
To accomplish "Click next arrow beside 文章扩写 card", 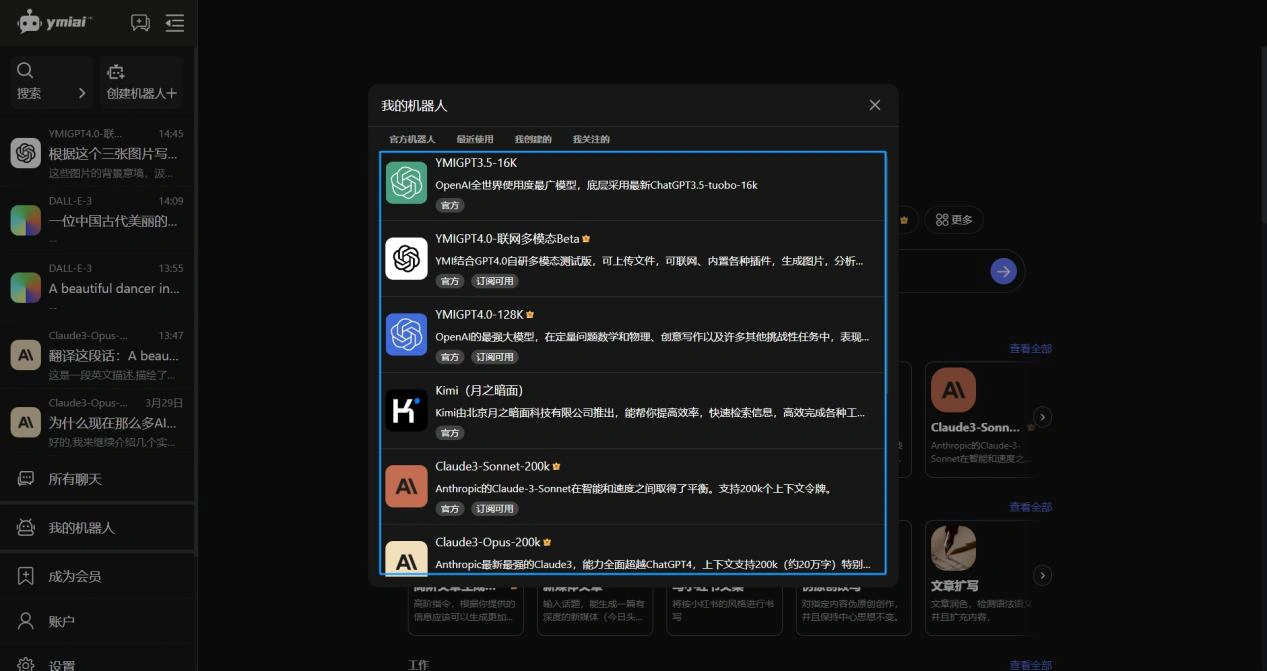I will (1042, 575).
